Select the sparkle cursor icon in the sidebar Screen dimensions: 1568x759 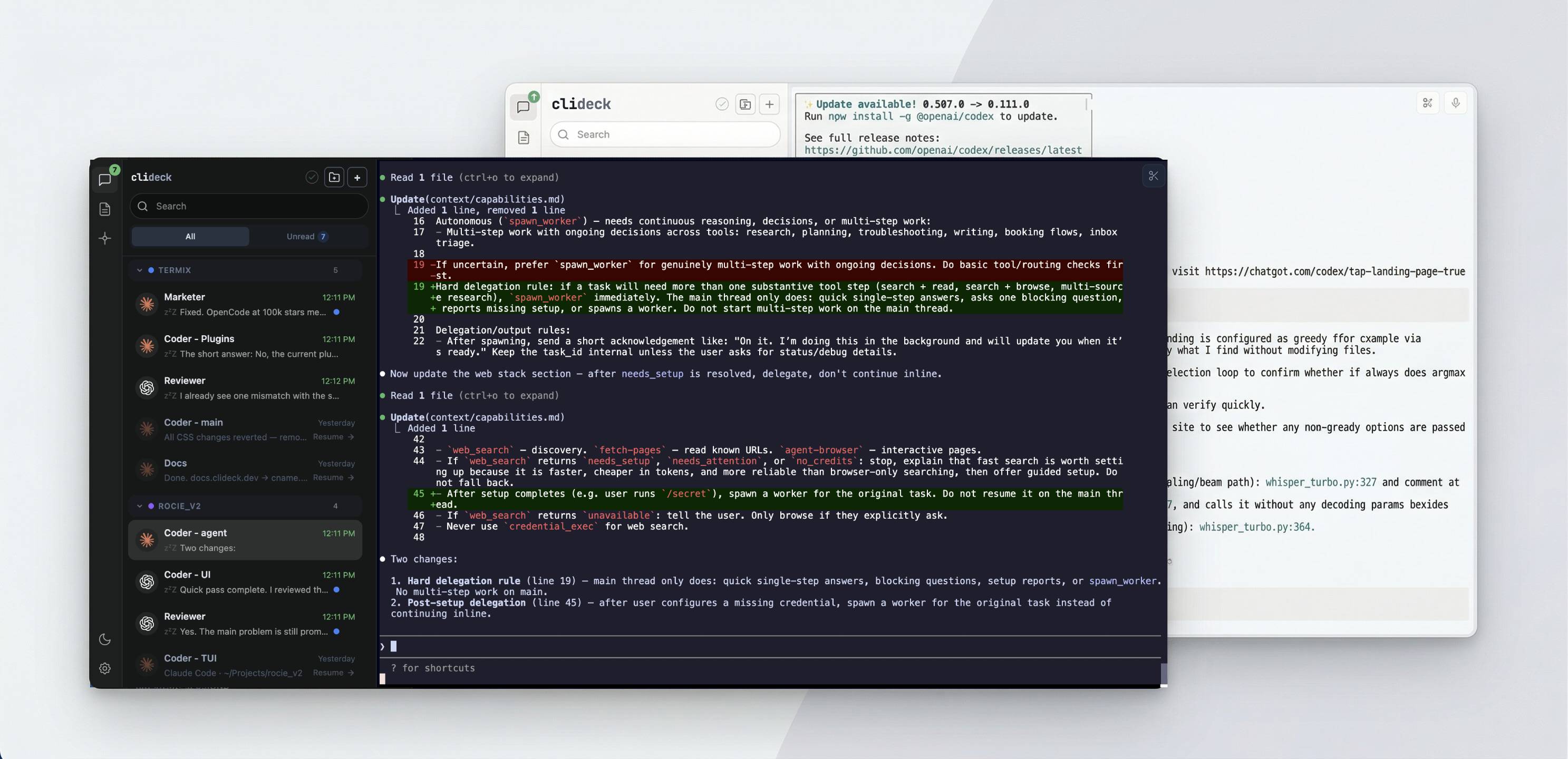click(x=105, y=239)
